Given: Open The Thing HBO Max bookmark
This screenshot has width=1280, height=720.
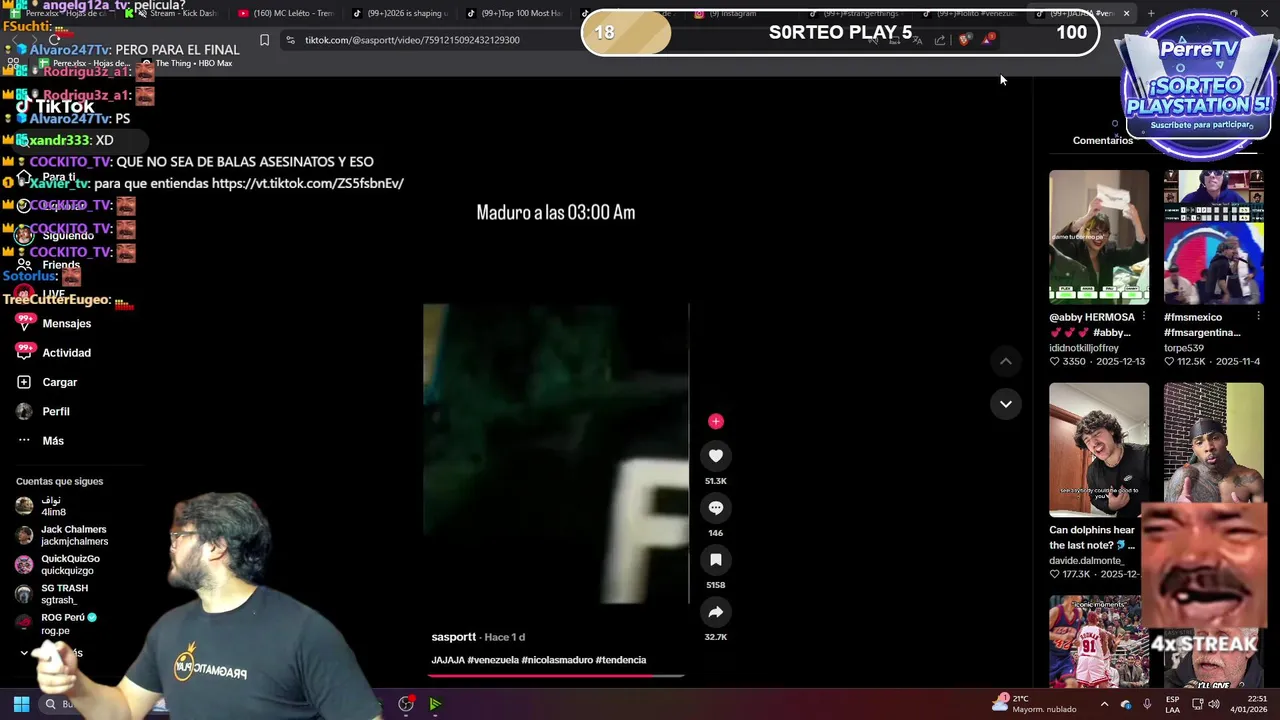Looking at the screenshot, I should tap(187, 63).
